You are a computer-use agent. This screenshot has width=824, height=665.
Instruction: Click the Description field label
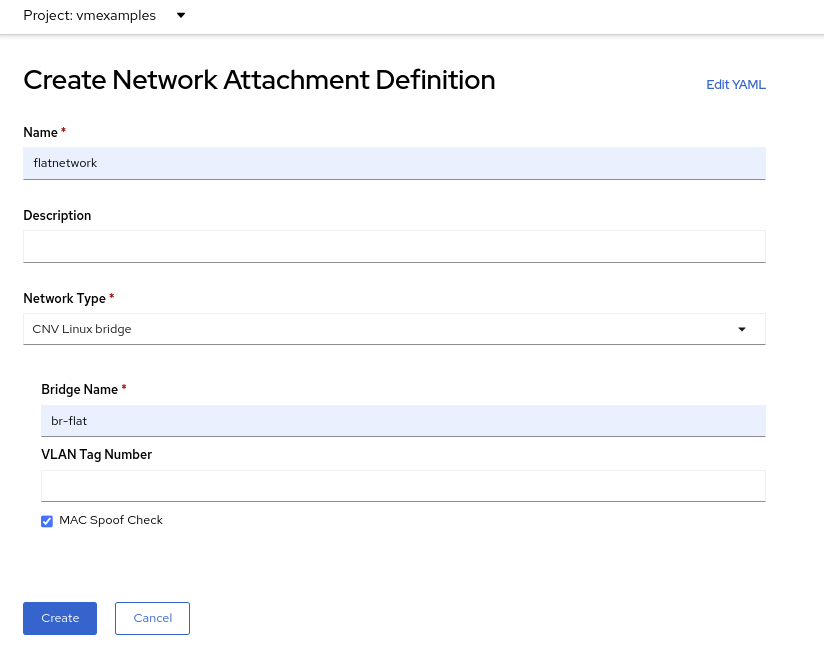pos(57,215)
